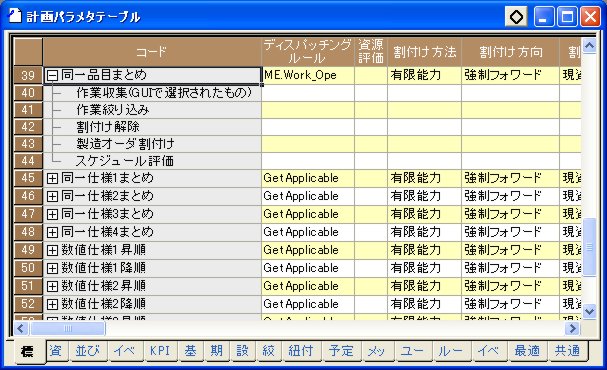The width and height of the screenshot is (607, 370).
Task: Select row header 39
Action: click(28, 75)
